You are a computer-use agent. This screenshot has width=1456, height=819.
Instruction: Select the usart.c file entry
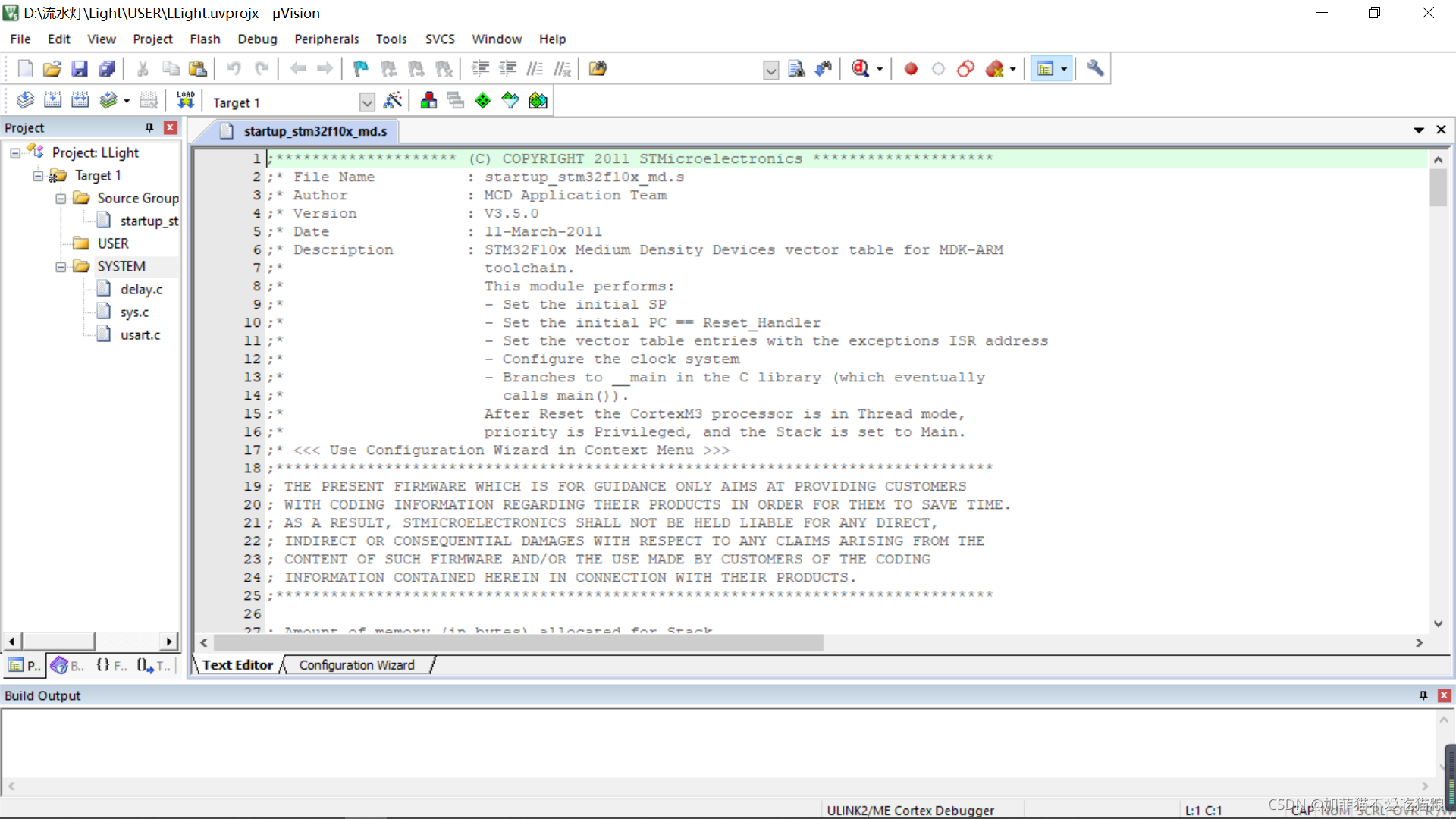pos(140,335)
